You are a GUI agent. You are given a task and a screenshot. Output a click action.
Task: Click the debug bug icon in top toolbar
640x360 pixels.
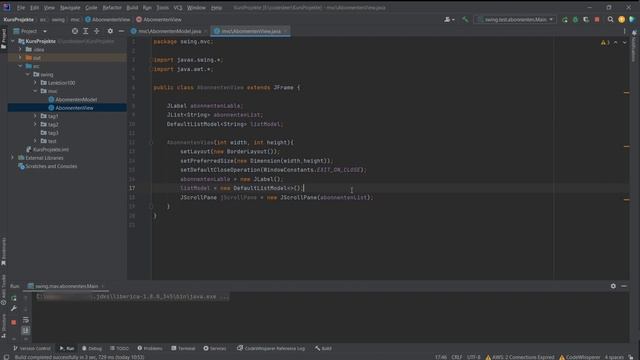[x=576, y=19]
